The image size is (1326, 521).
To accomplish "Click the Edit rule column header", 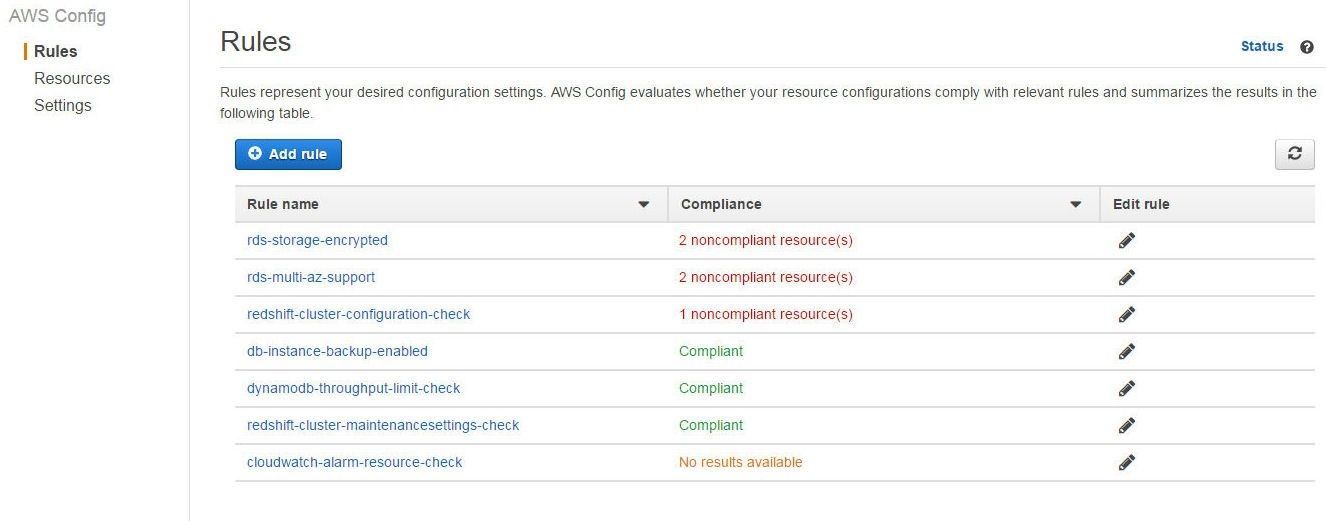I will click(1141, 204).
